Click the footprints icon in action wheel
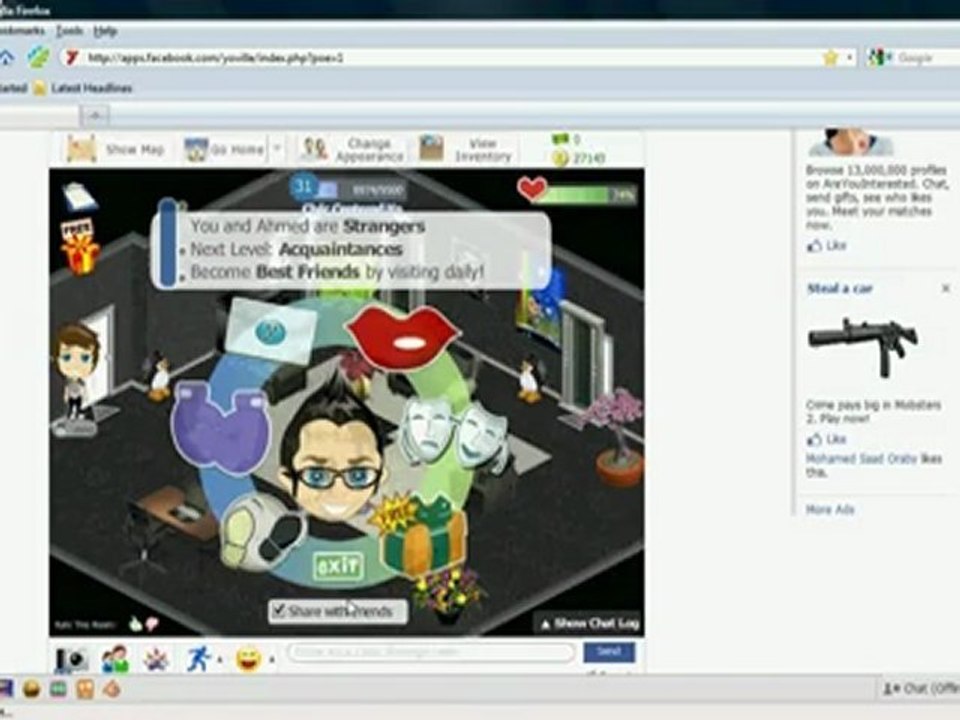 [263, 535]
